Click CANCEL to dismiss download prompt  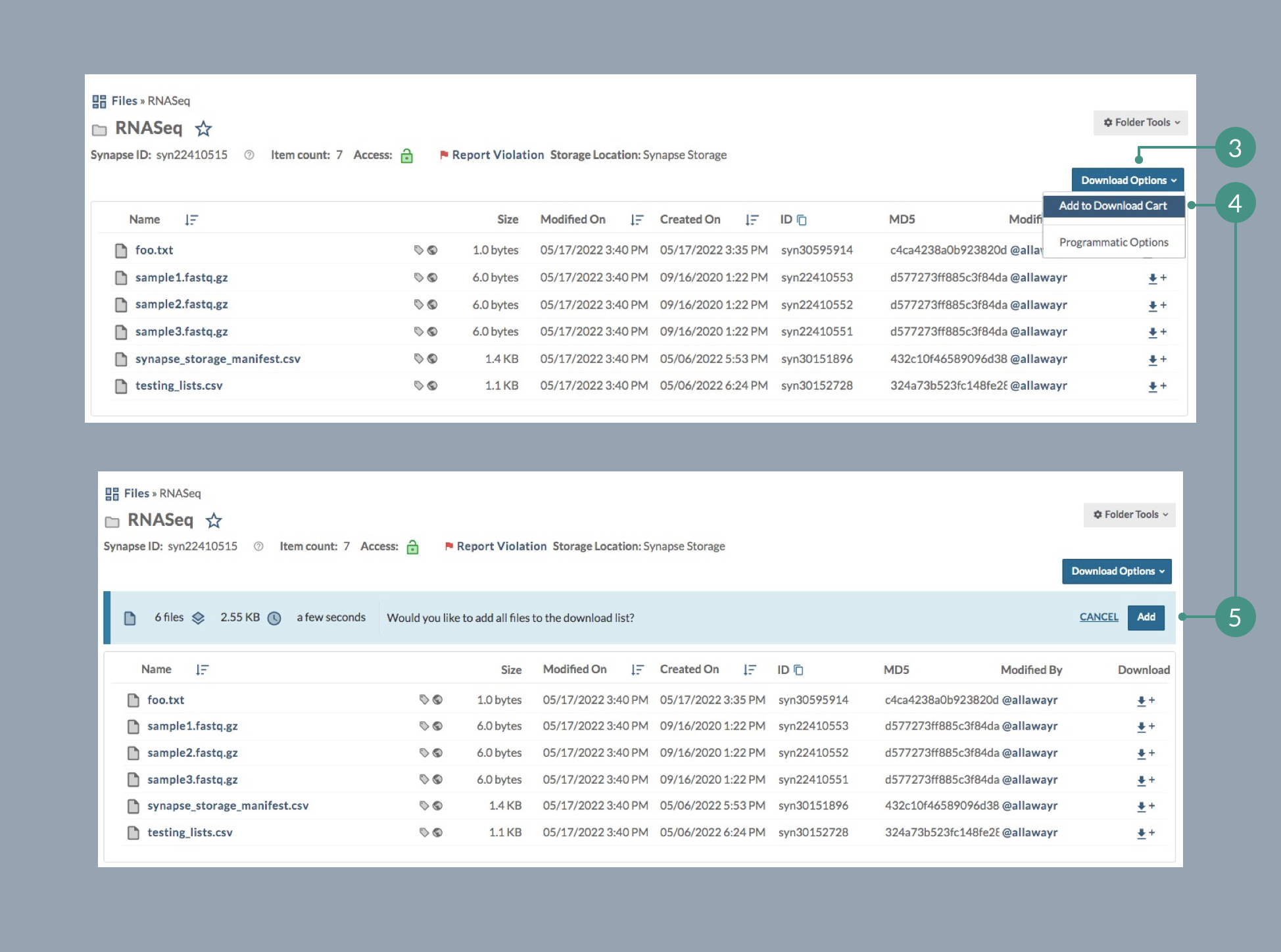[x=1098, y=616]
